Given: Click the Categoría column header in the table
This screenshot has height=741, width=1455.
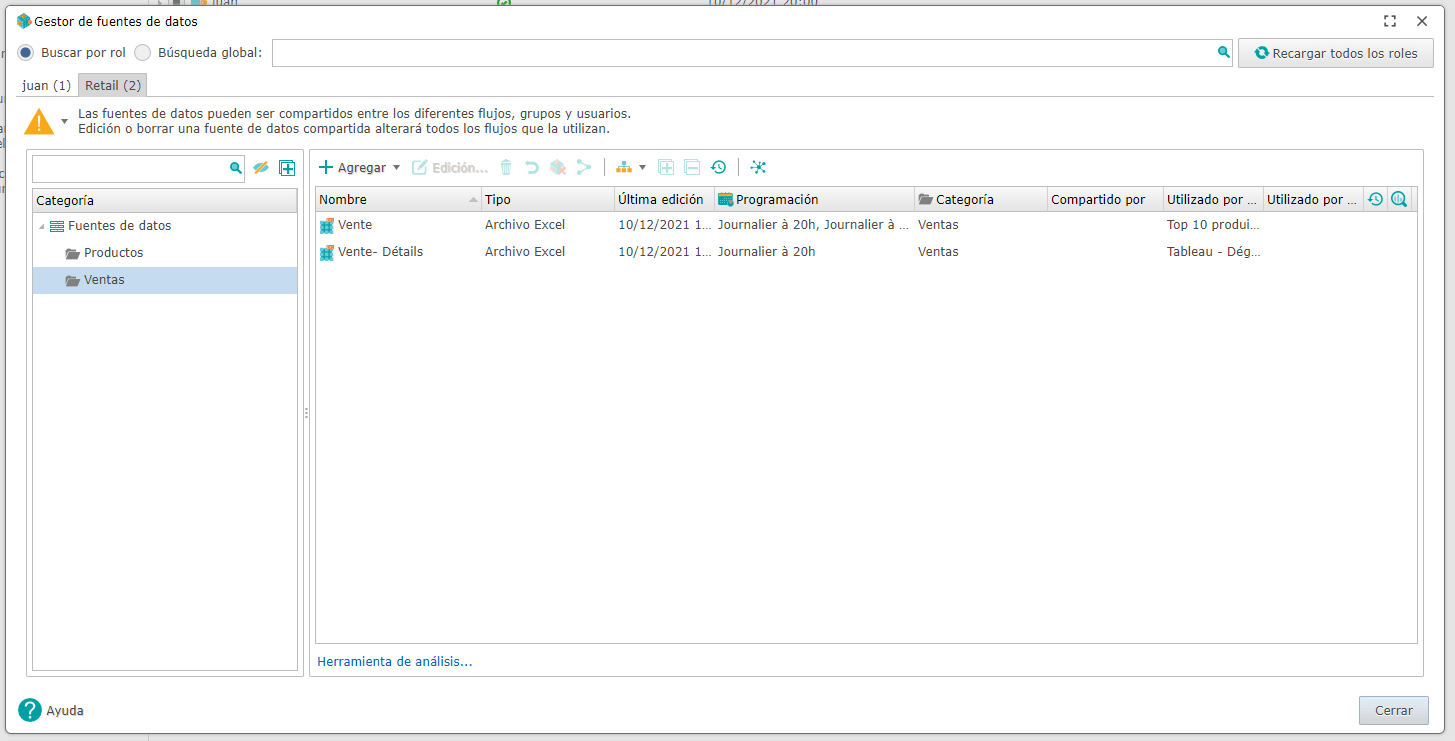Looking at the screenshot, I should 981,199.
